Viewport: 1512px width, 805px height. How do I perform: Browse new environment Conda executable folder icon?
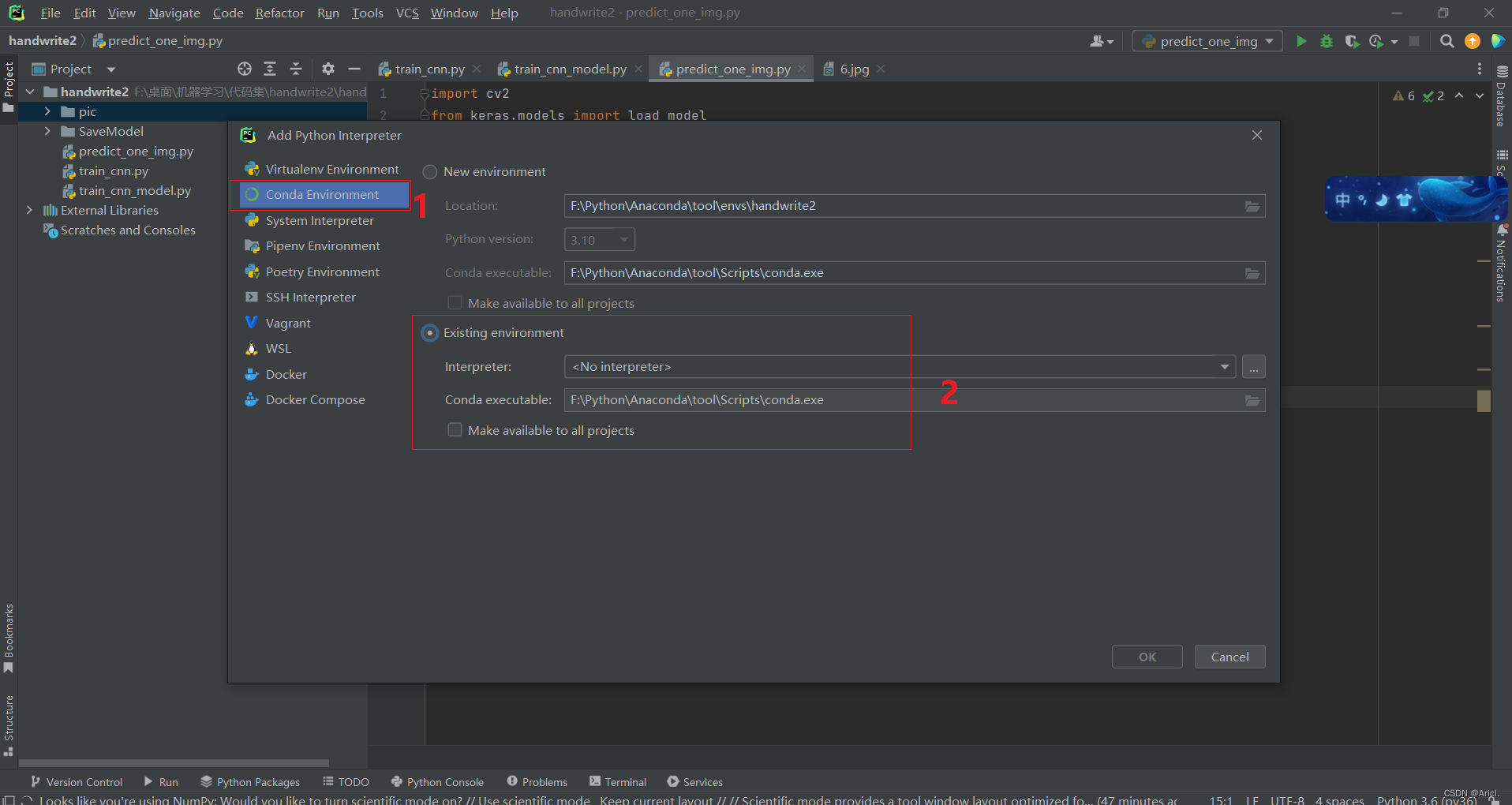(1252, 273)
